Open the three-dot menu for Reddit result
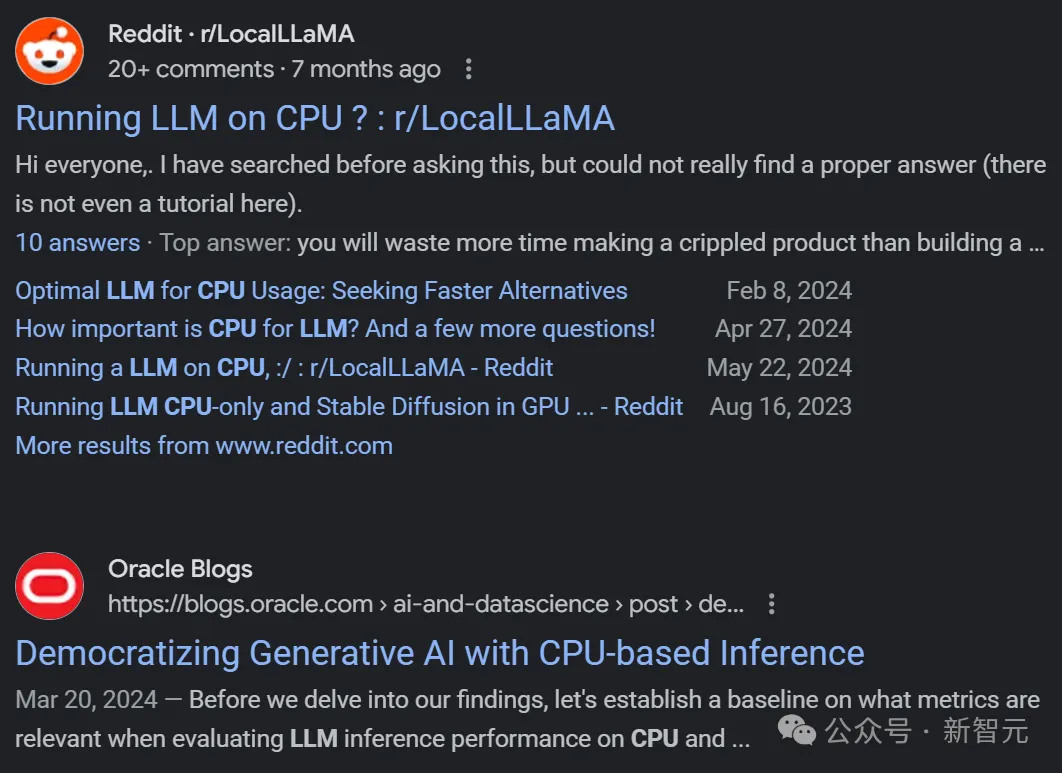 coord(468,70)
